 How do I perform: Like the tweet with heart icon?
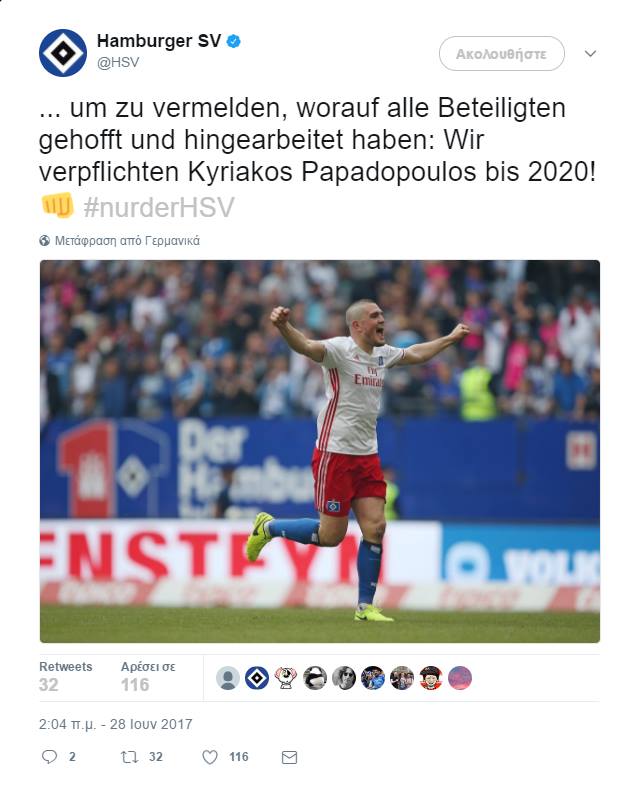(x=209, y=757)
